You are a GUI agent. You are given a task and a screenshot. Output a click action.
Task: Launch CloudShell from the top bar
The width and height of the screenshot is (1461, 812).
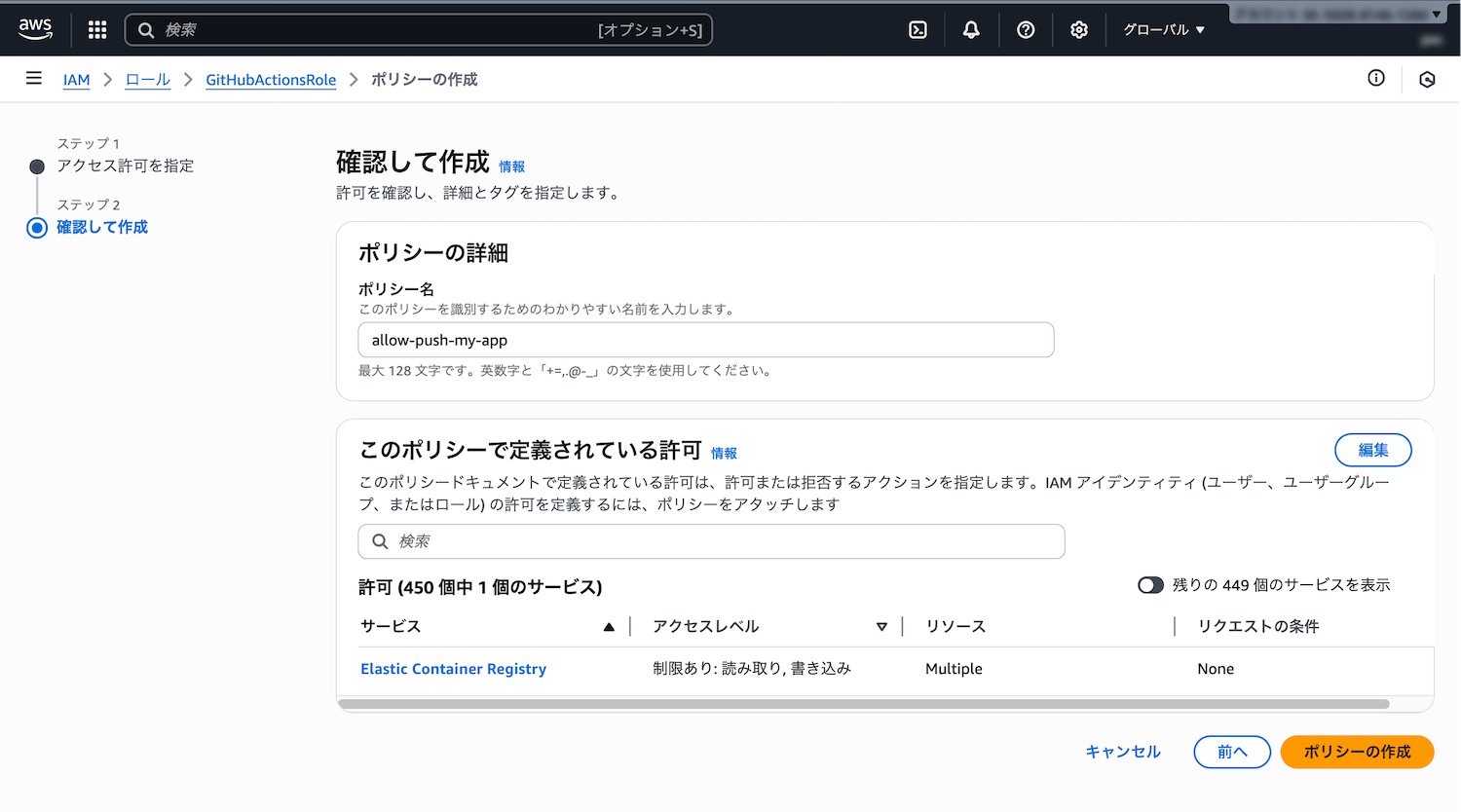click(918, 30)
